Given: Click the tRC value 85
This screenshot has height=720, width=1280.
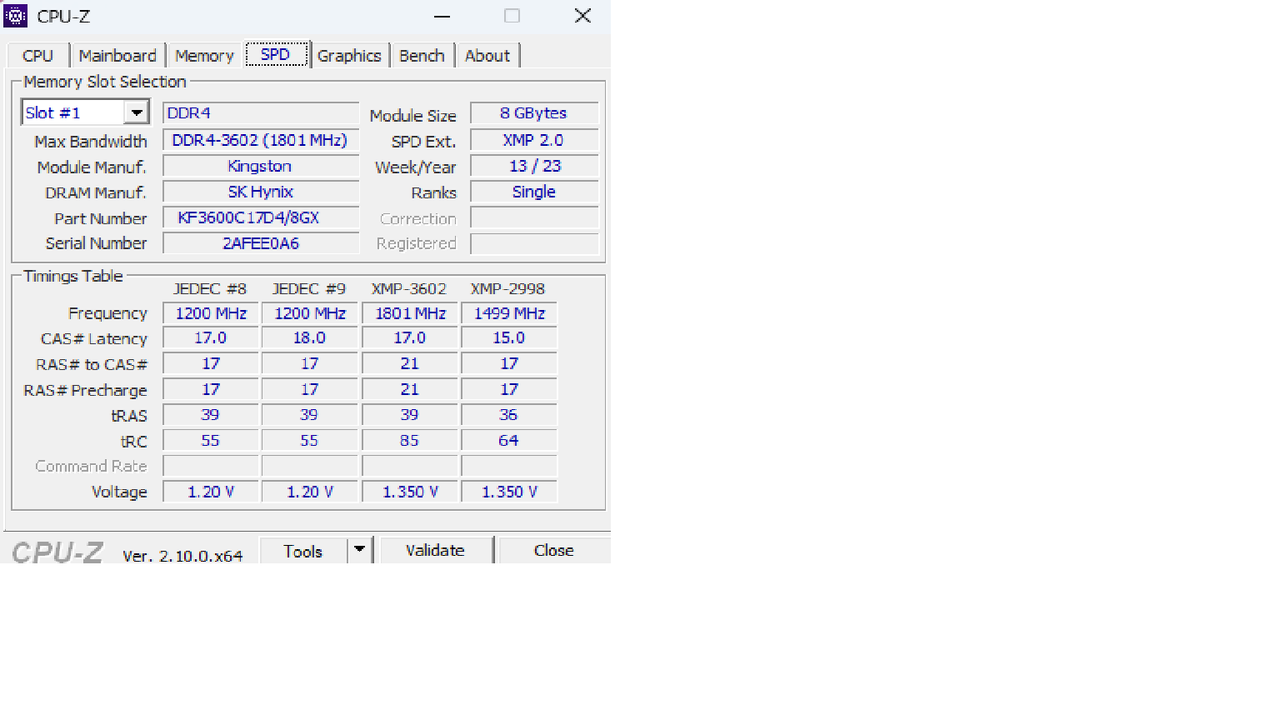Looking at the screenshot, I should [409, 441].
